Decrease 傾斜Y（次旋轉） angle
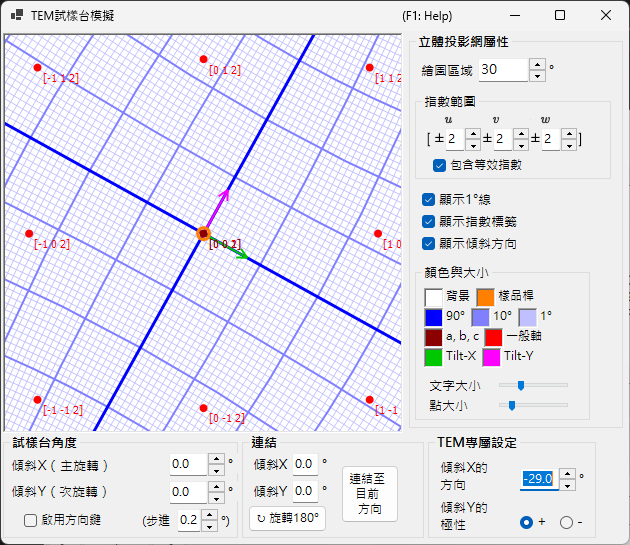 pyautogui.click(x=217, y=498)
